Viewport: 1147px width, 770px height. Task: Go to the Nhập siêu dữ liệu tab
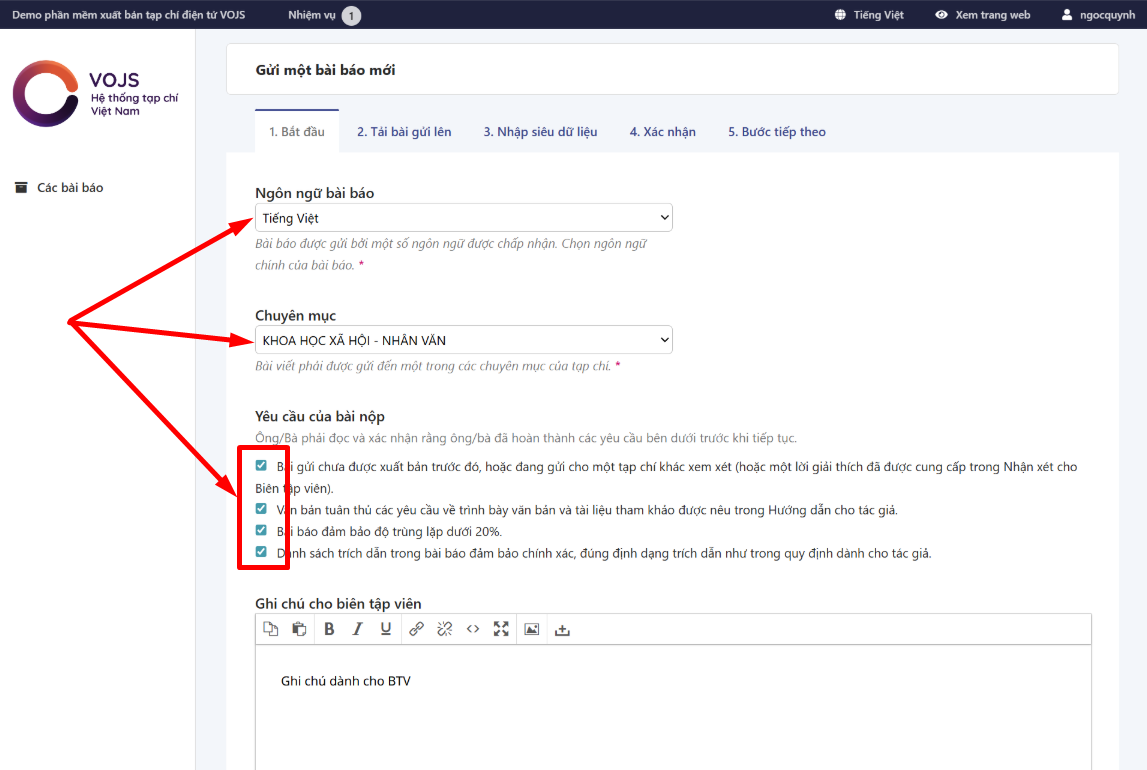540,132
